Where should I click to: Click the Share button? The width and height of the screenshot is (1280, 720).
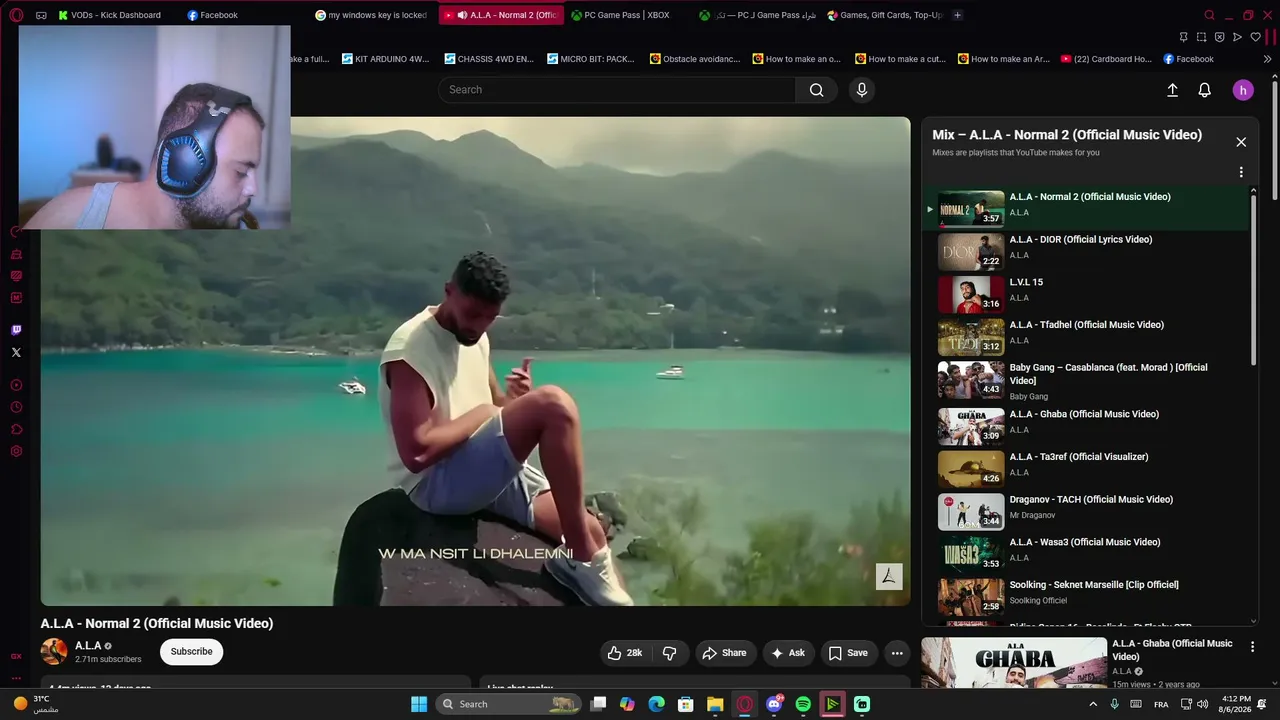(x=725, y=653)
